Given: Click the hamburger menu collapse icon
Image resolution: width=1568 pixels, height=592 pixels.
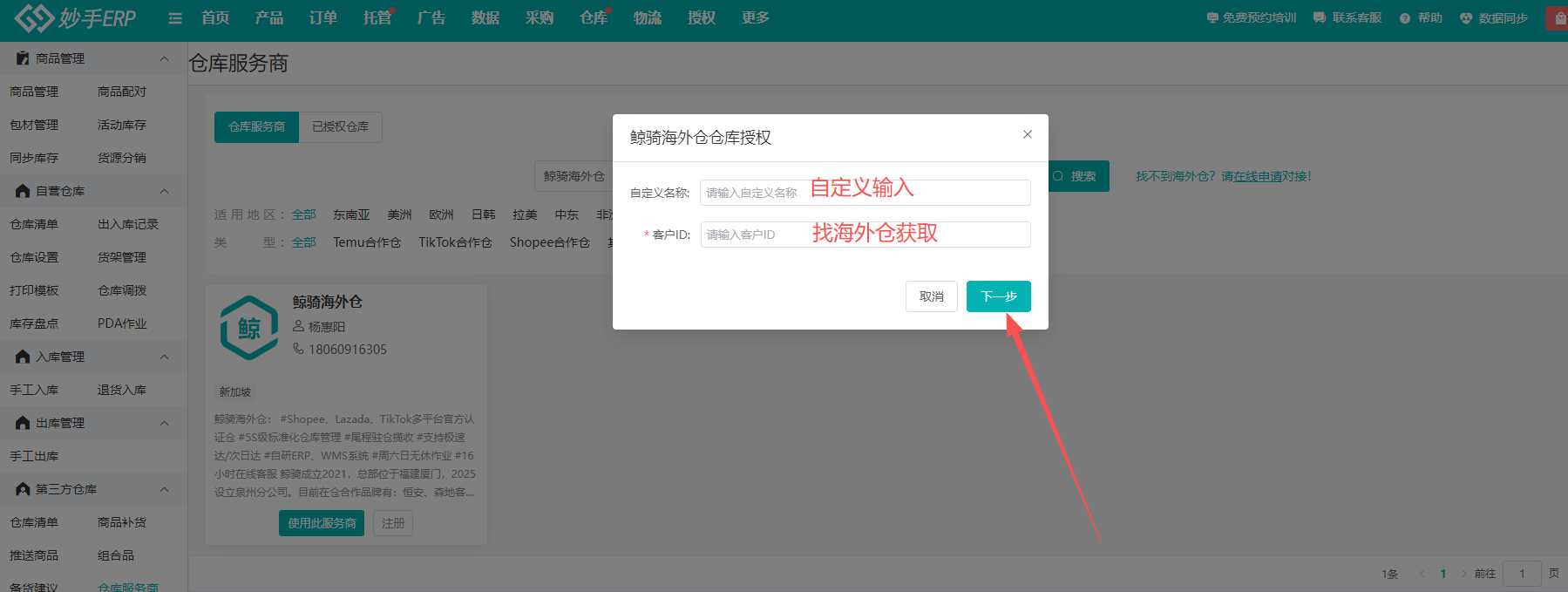Looking at the screenshot, I should click(x=175, y=18).
